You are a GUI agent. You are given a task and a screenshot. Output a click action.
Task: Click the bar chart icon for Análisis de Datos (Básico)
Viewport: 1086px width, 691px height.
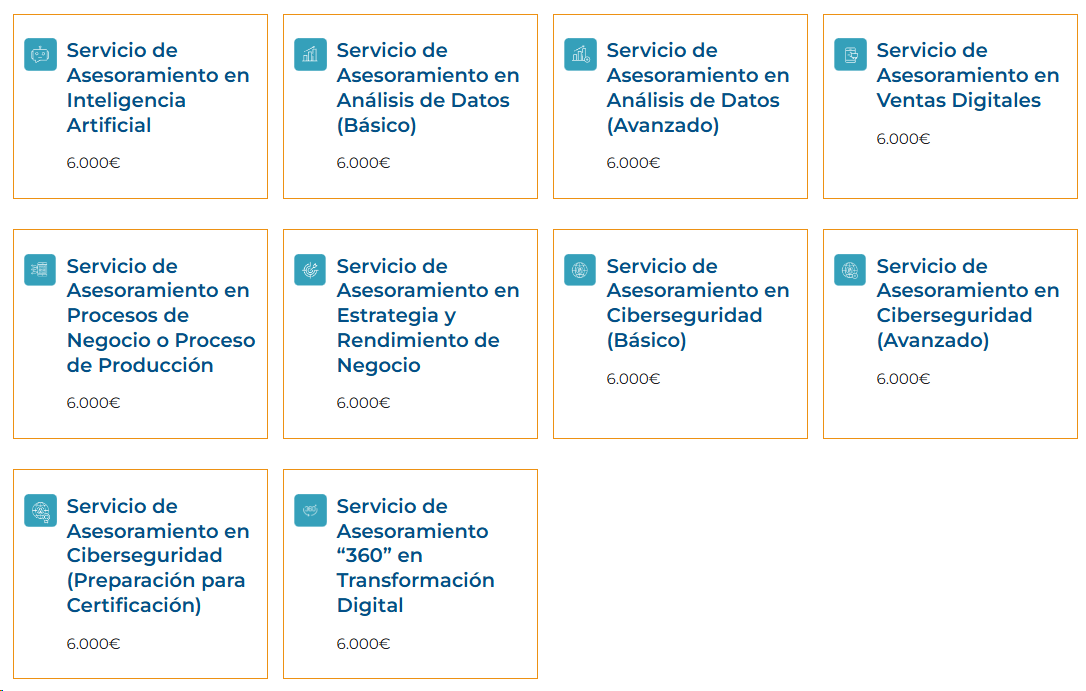[x=310, y=54]
